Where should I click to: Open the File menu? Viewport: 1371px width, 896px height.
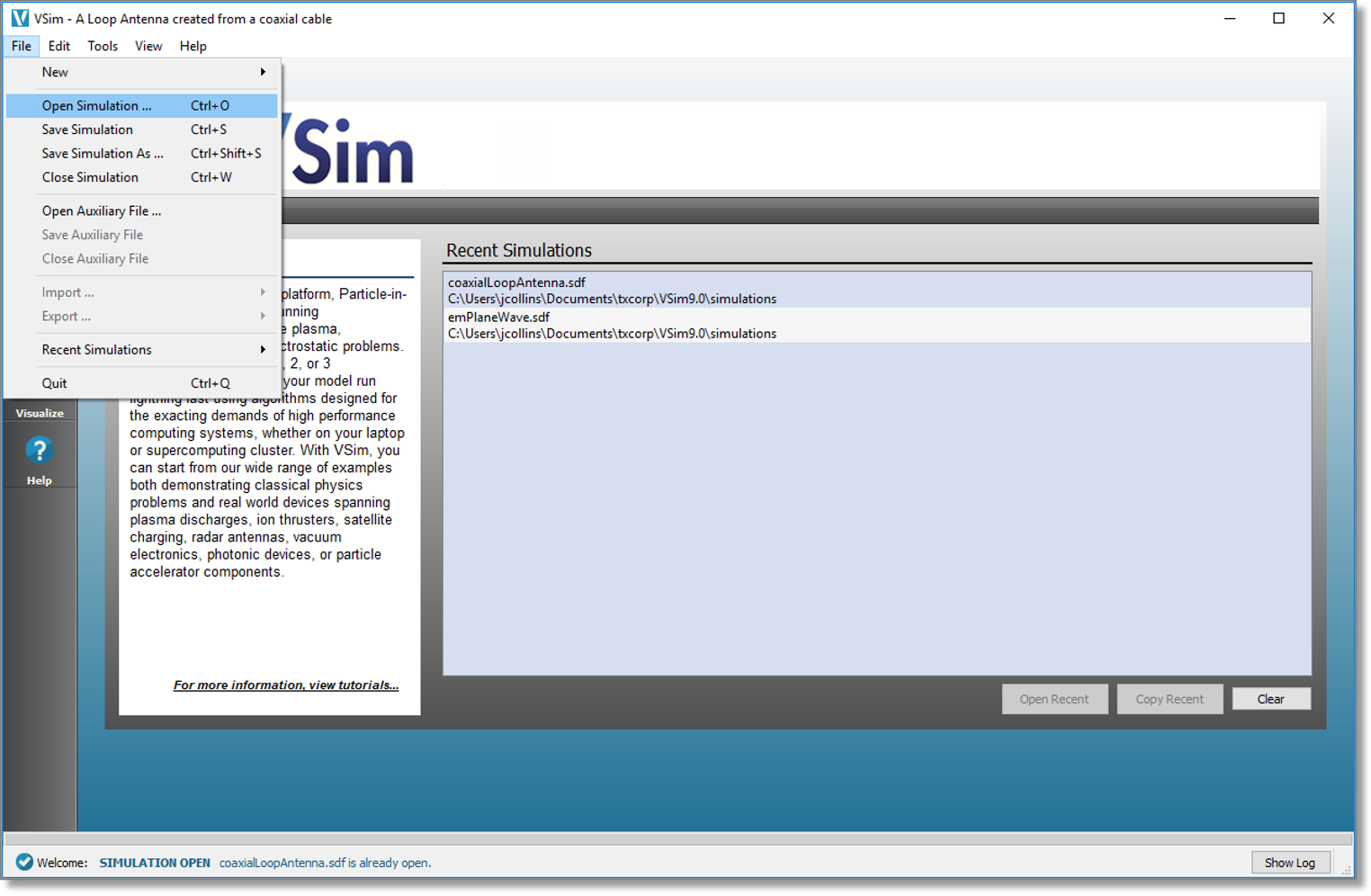point(22,46)
